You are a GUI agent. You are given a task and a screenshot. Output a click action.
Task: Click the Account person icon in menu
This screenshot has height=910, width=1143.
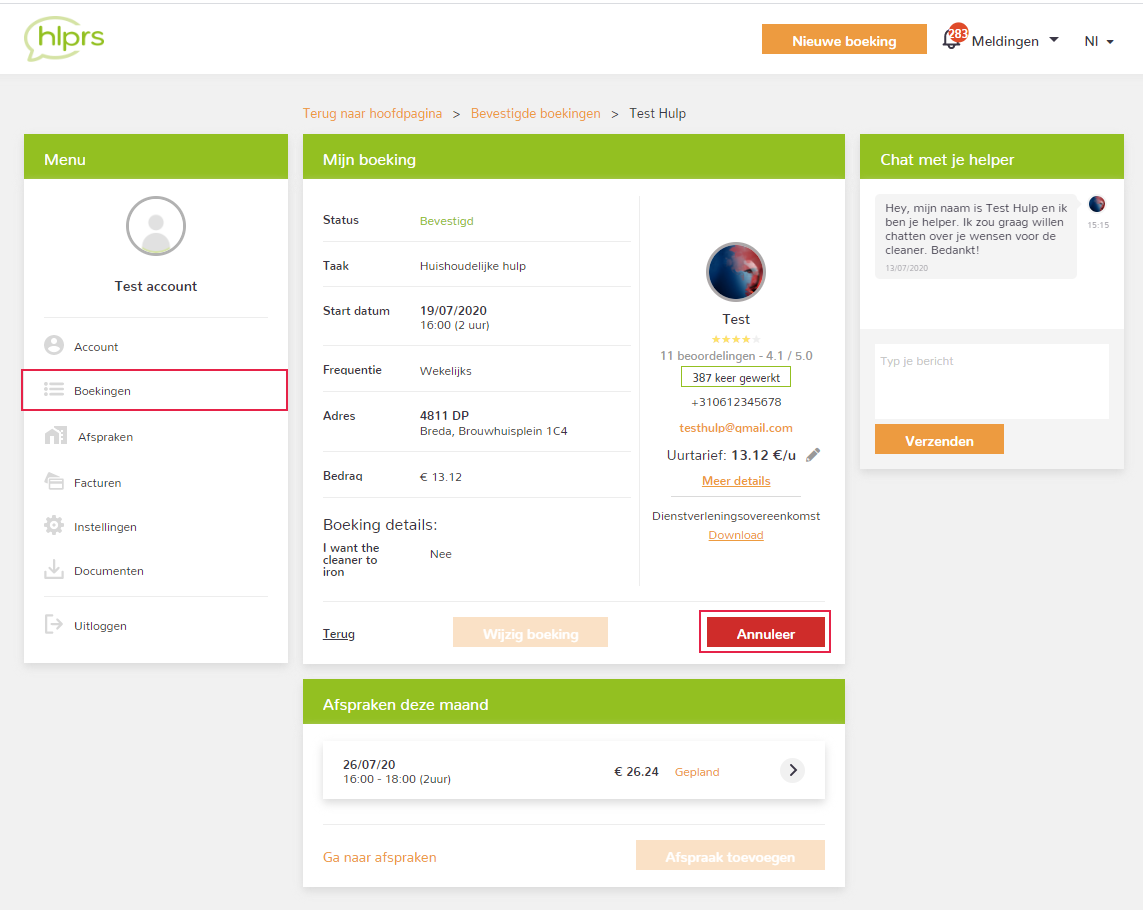pyautogui.click(x=54, y=346)
